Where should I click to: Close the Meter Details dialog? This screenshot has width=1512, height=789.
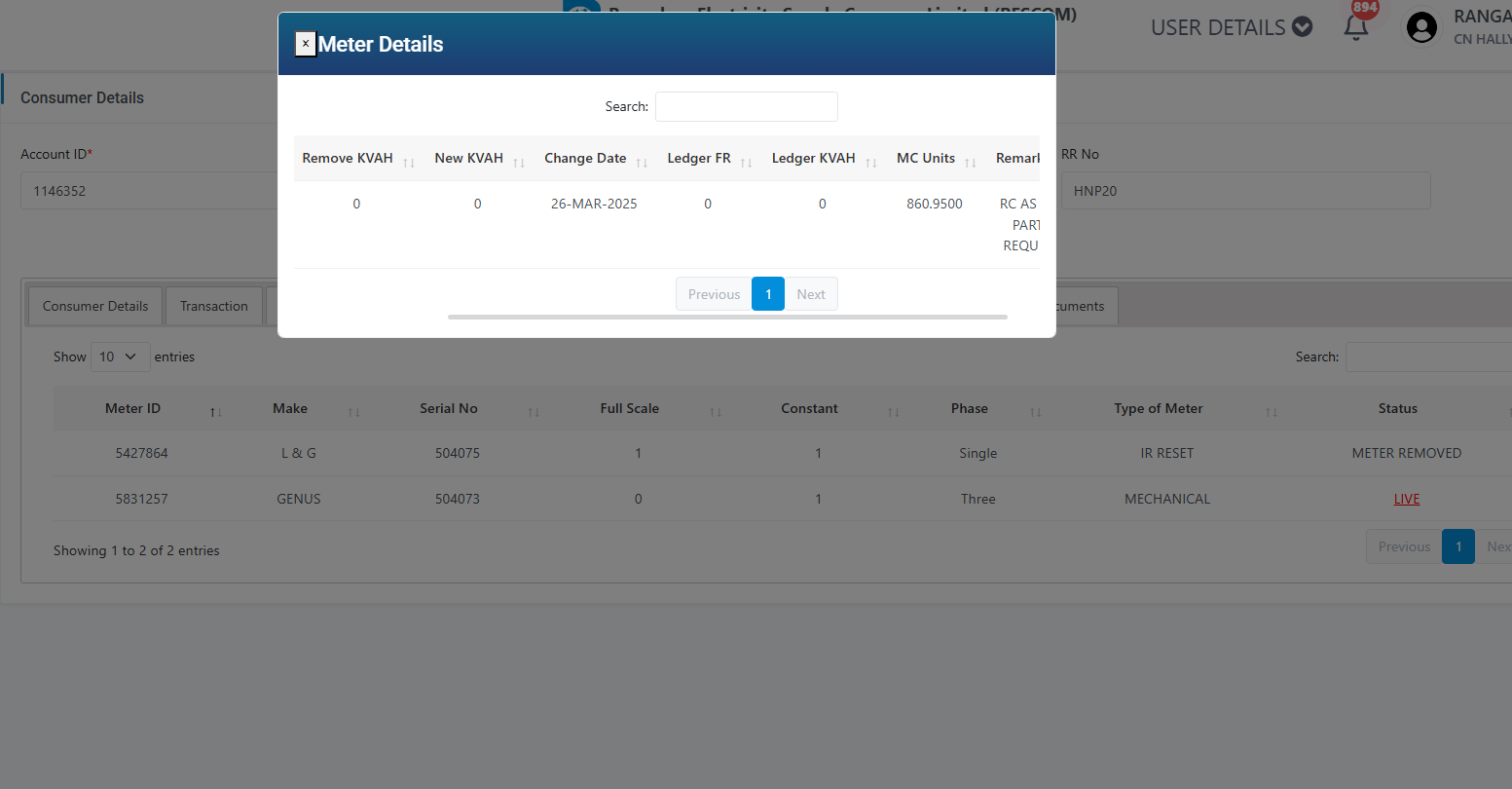point(306,44)
